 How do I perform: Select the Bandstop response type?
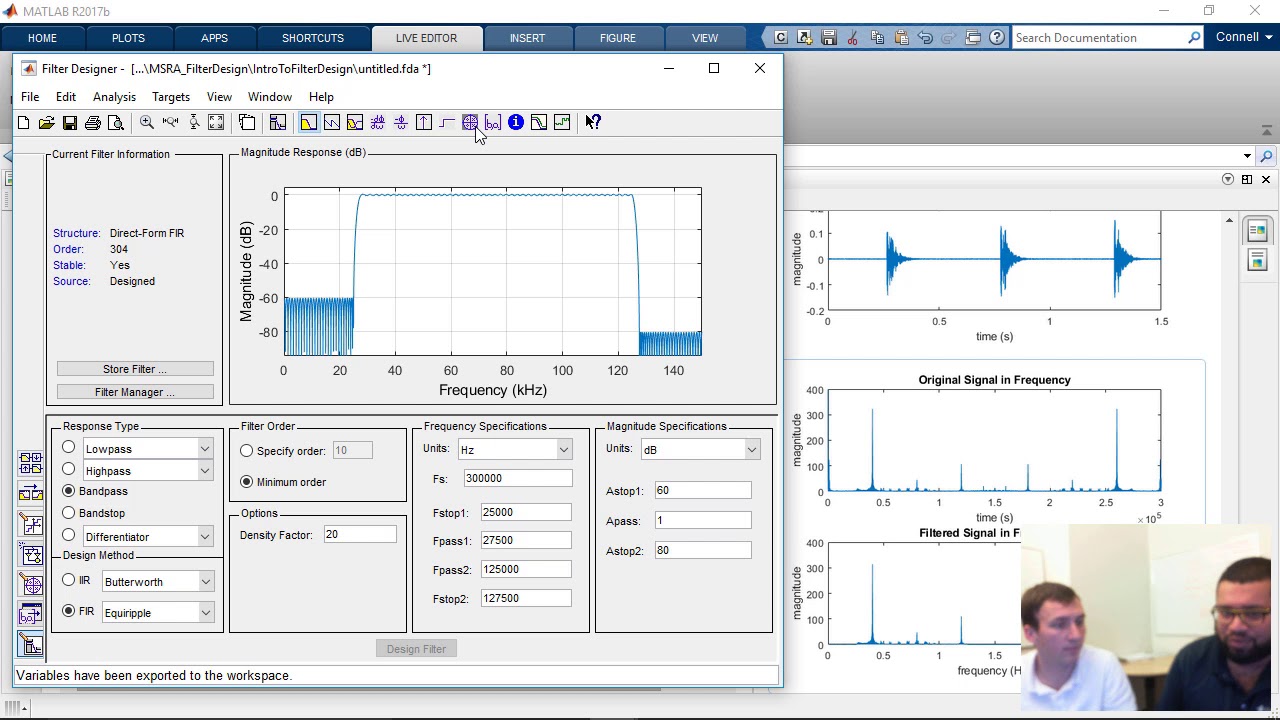tap(69, 513)
